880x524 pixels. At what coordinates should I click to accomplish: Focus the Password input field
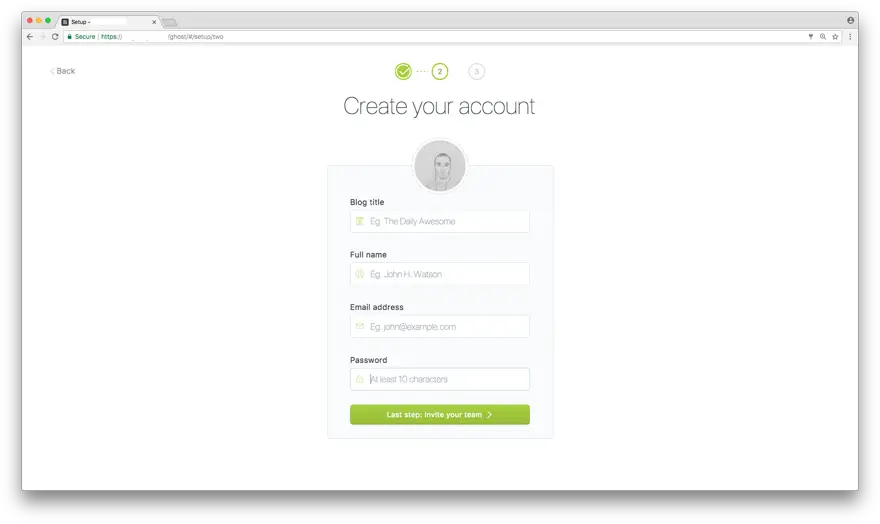click(439, 379)
